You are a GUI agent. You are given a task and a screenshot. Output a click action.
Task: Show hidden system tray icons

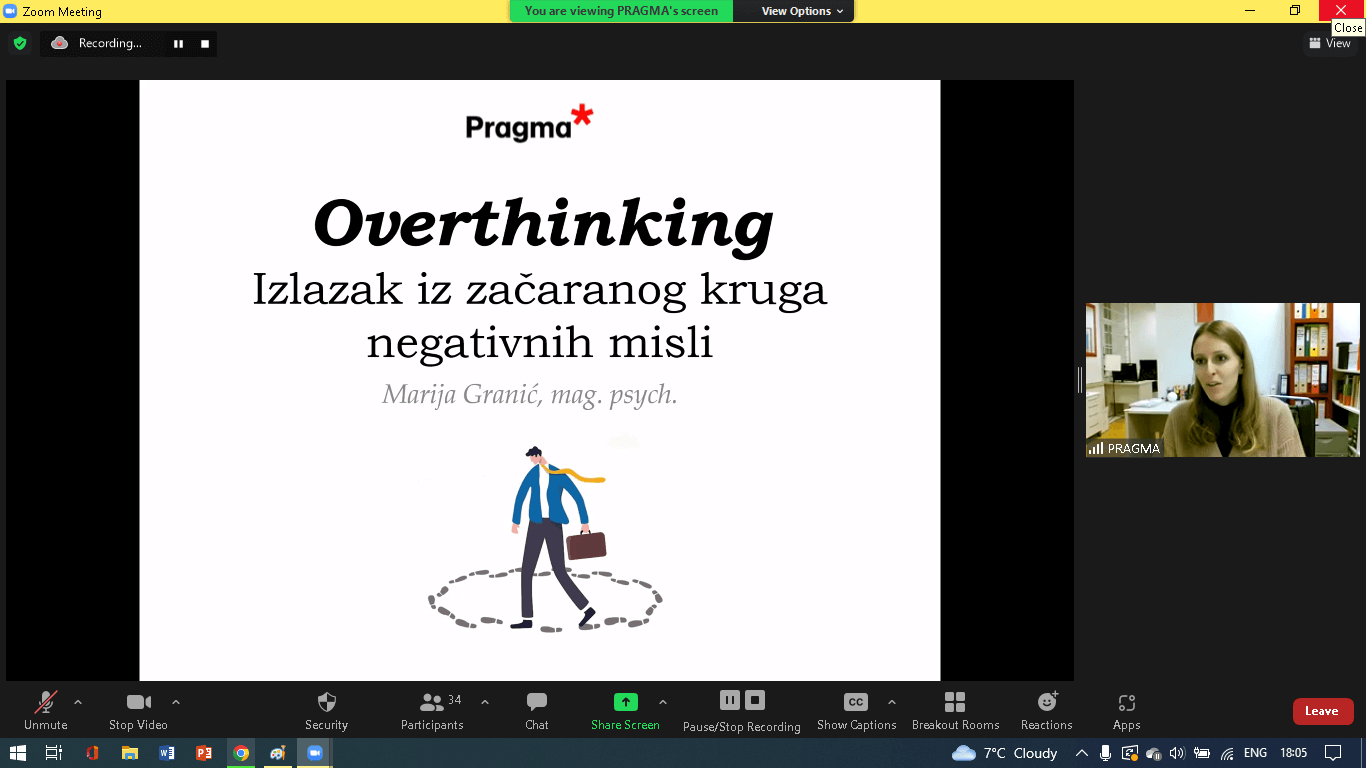point(1081,753)
